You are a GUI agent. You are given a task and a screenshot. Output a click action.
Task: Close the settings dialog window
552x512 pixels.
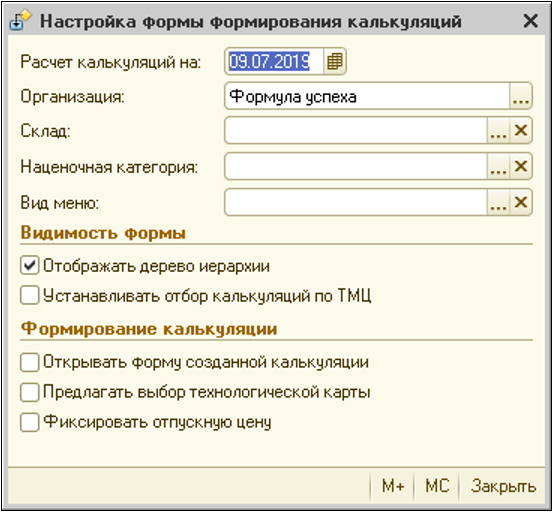pyautogui.click(x=530, y=21)
